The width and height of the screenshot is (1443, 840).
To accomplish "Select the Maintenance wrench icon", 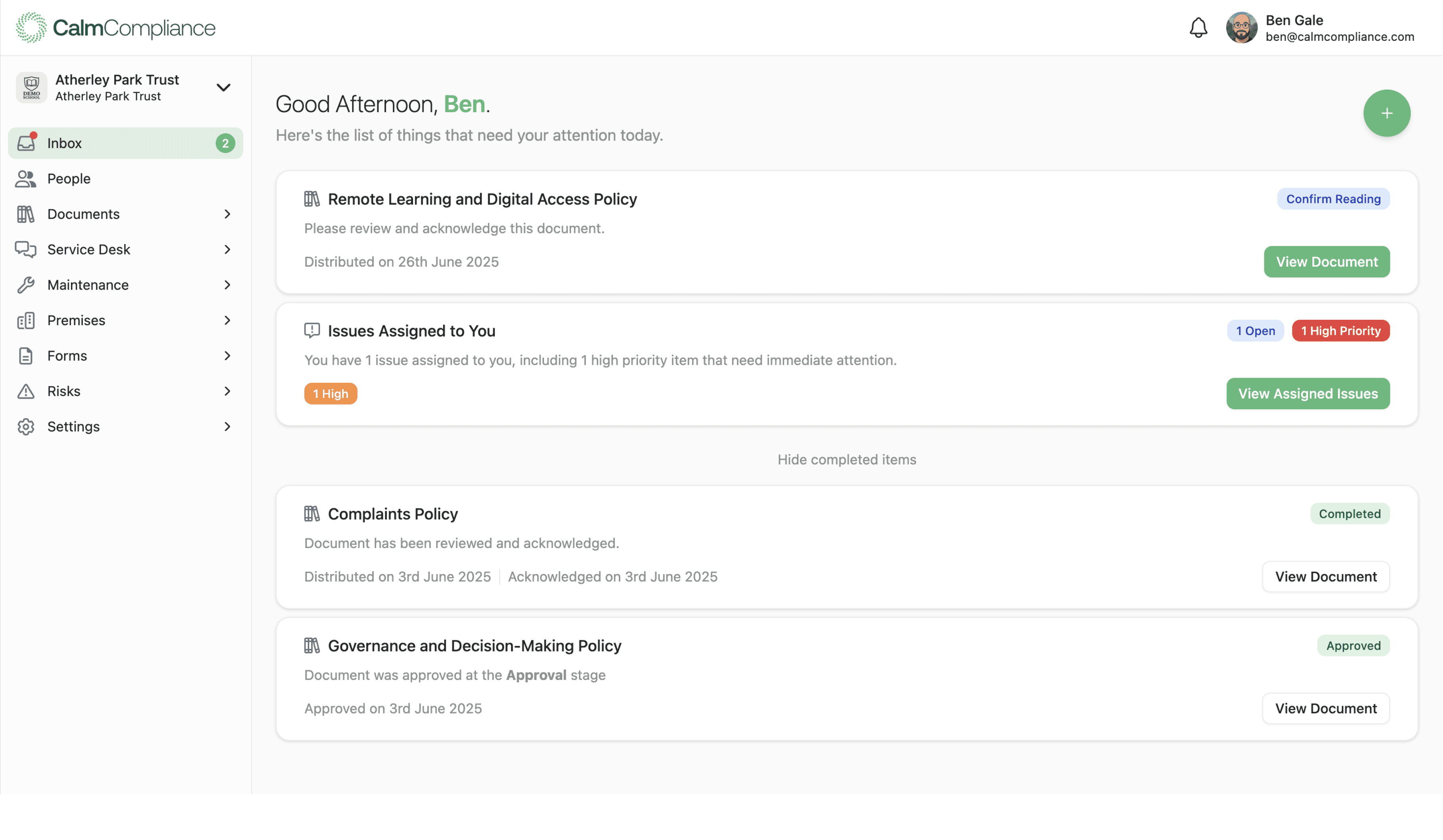I will tap(25, 285).
